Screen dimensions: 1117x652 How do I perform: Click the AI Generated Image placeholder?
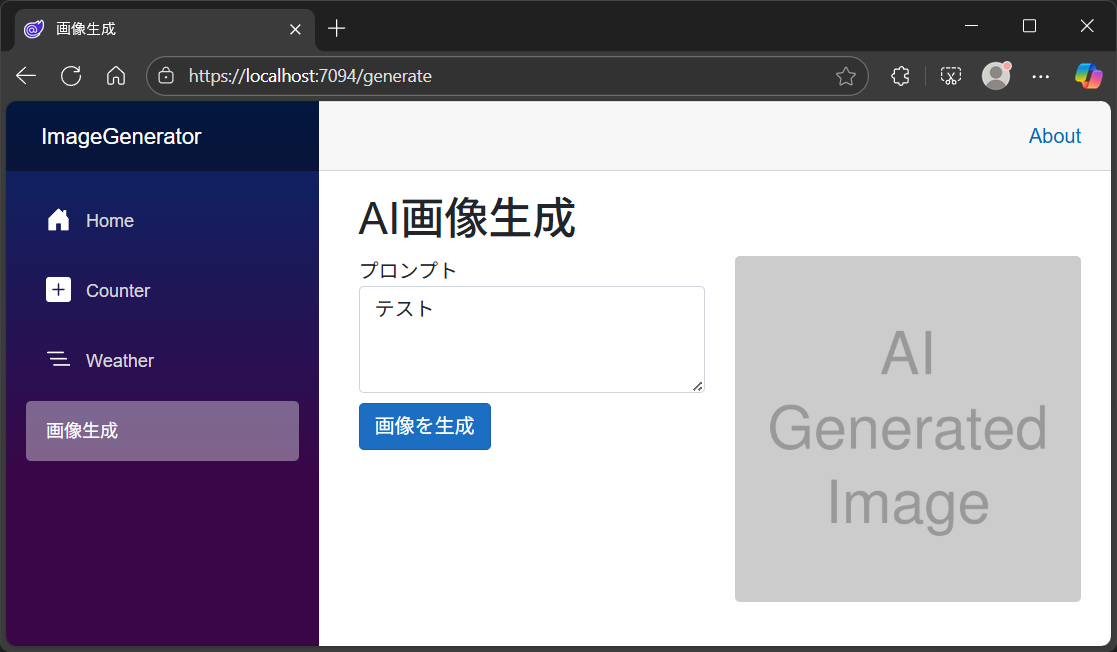tap(908, 429)
